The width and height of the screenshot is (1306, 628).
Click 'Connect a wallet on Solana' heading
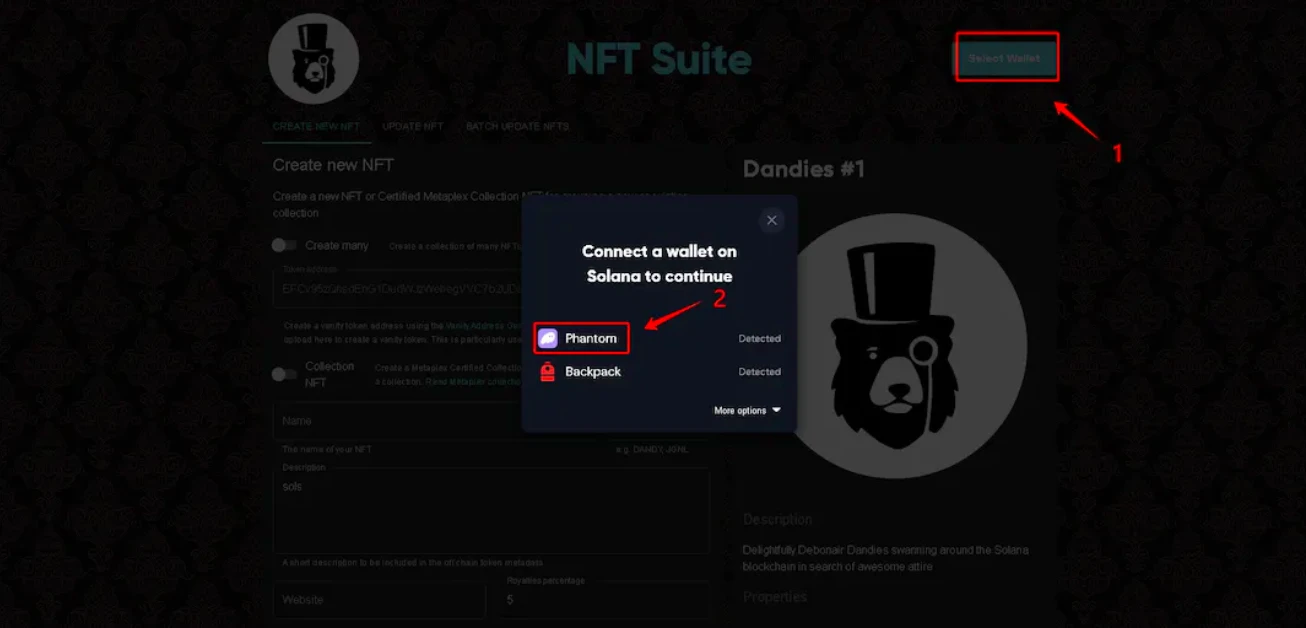659,264
